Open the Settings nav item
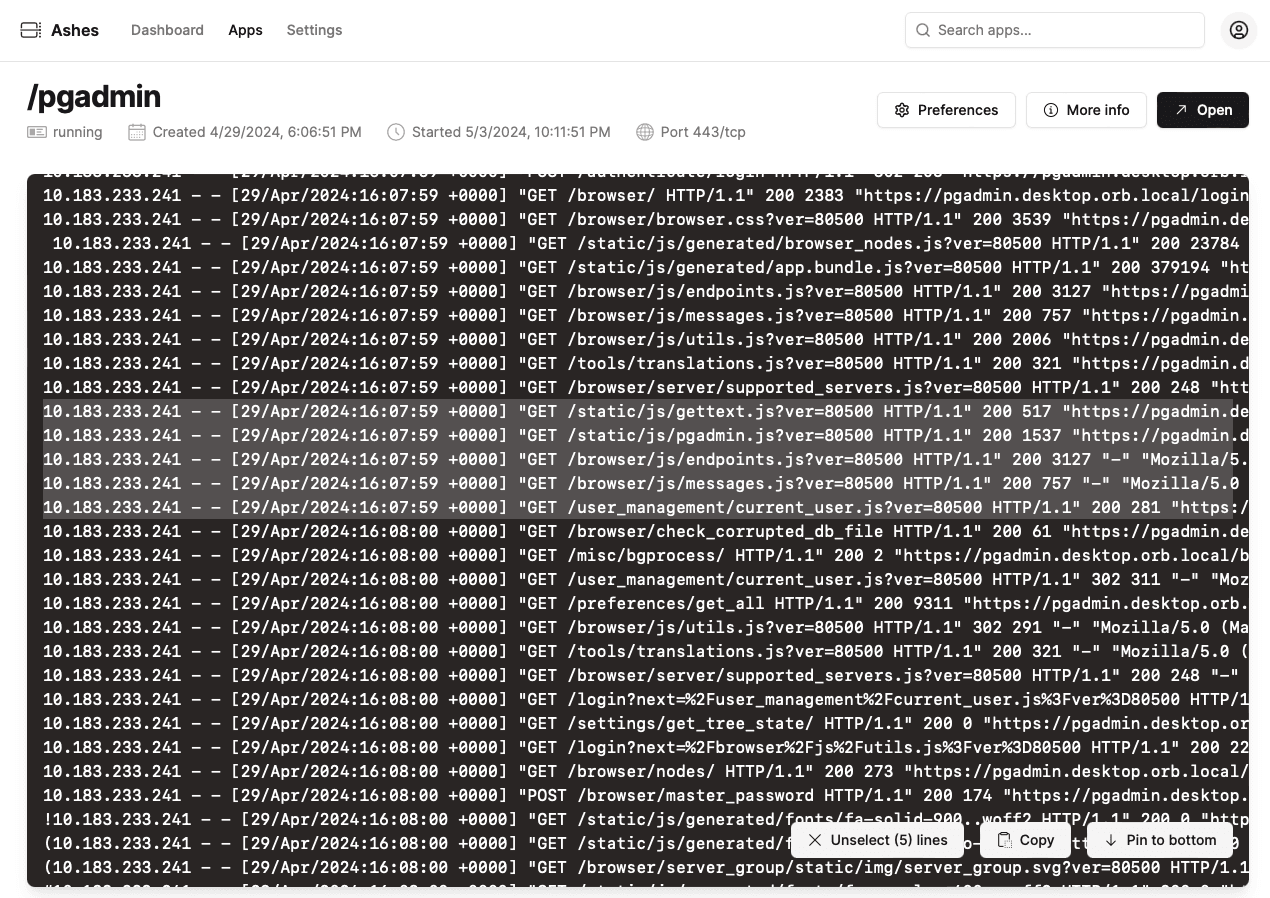Viewport: 1270px width, 898px height. pyautogui.click(x=314, y=30)
